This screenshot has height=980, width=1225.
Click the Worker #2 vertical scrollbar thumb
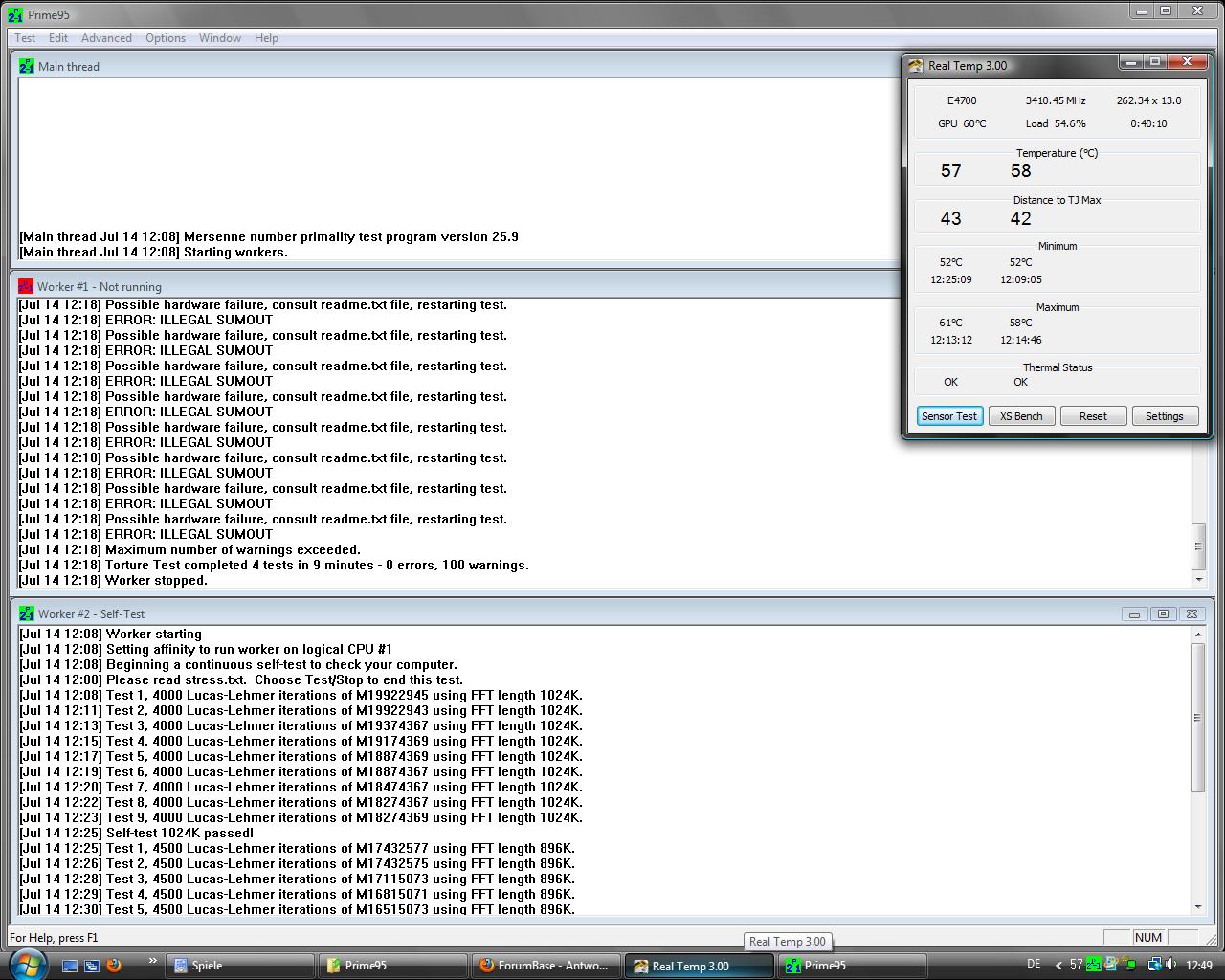tap(1198, 717)
